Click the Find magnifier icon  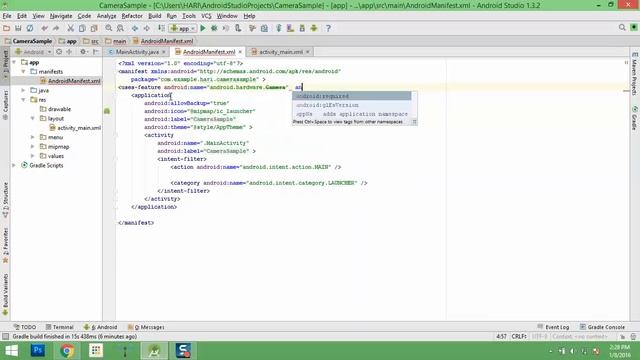pyautogui.click(x=109, y=28)
